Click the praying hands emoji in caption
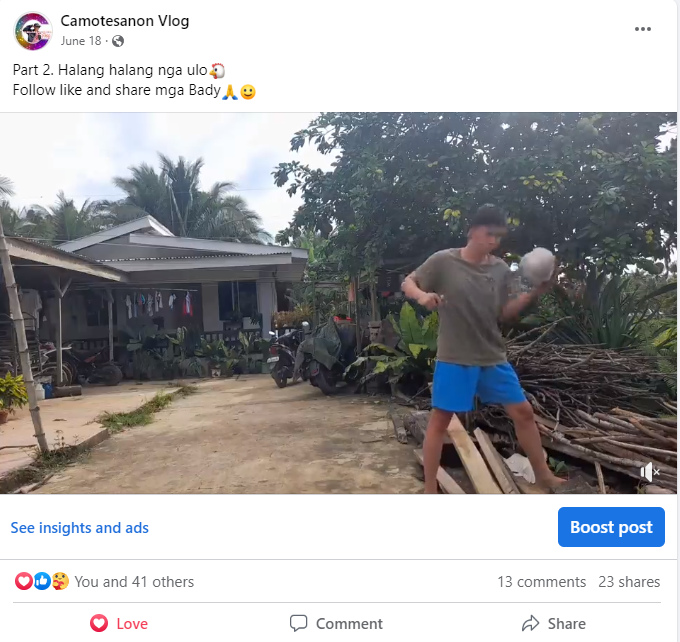 (x=230, y=92)
